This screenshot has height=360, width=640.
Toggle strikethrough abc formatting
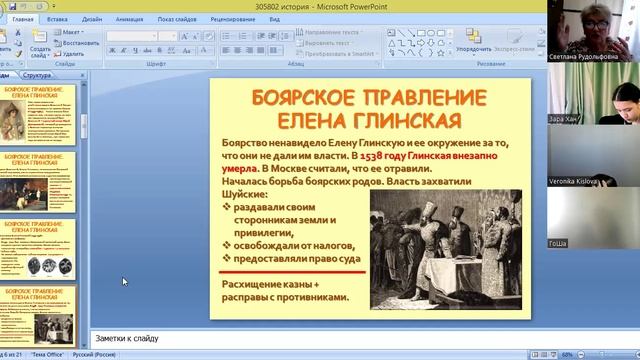(147, 51)
